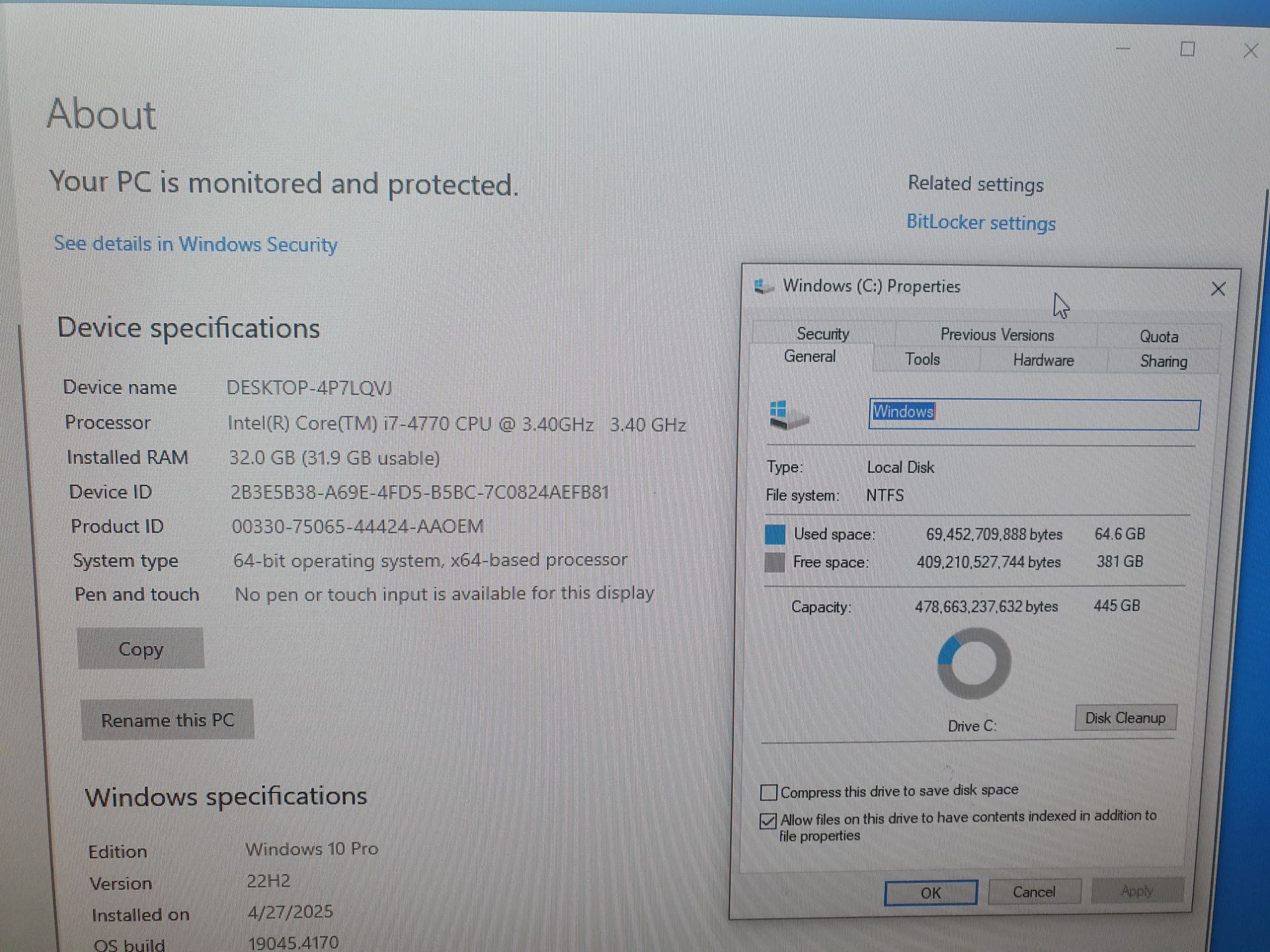Click Cancel in the Properties dialog
The width and height of the screenshot is (1270, 952).
click(1034, 892)
